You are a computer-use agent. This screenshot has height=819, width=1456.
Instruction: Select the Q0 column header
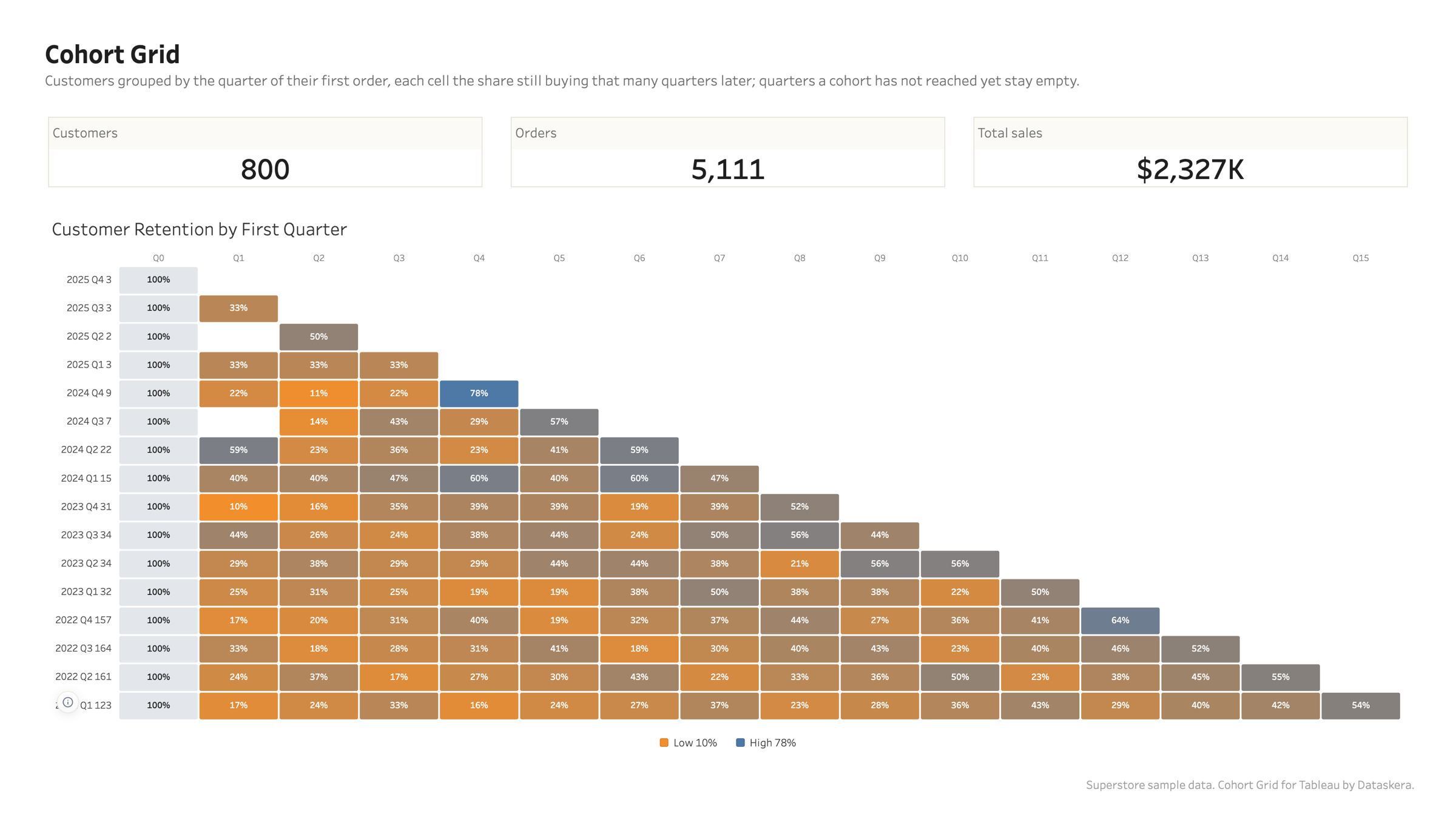tap(158, 258)
